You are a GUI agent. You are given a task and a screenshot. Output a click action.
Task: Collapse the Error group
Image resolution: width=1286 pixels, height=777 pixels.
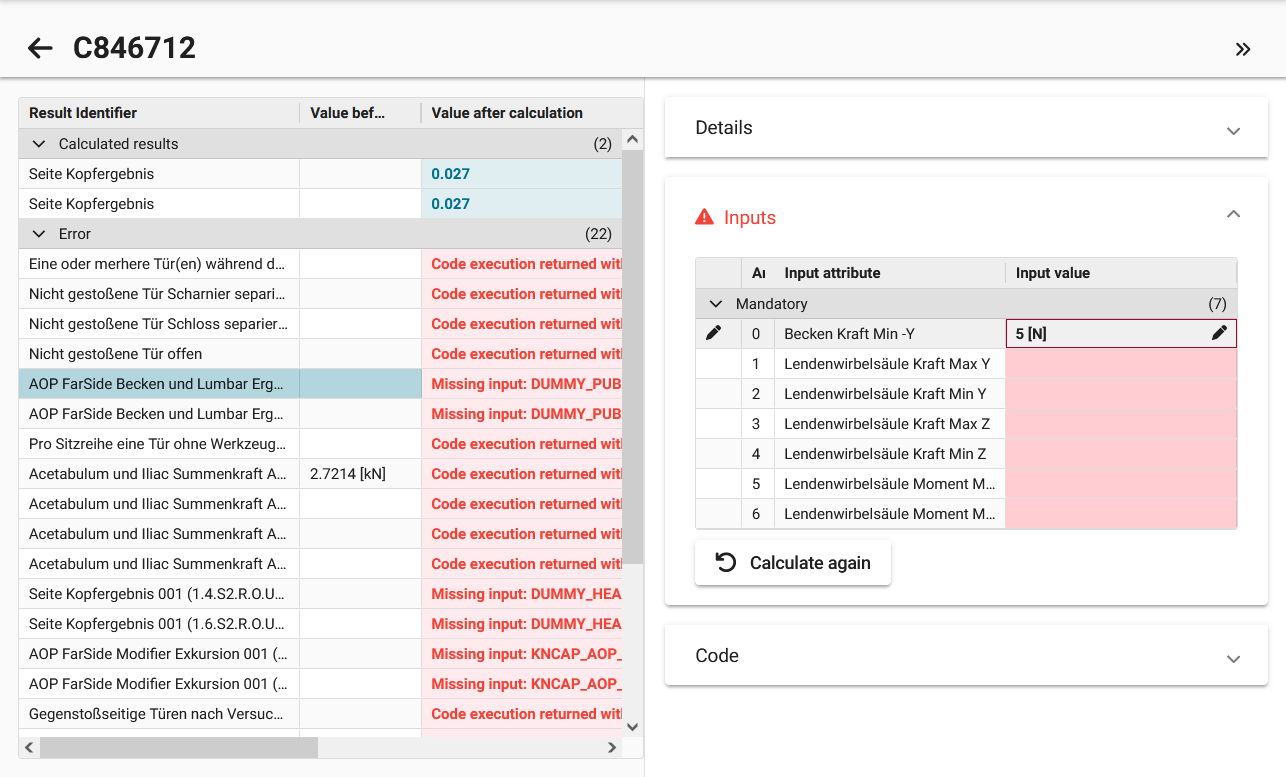[x=40, y=234]
